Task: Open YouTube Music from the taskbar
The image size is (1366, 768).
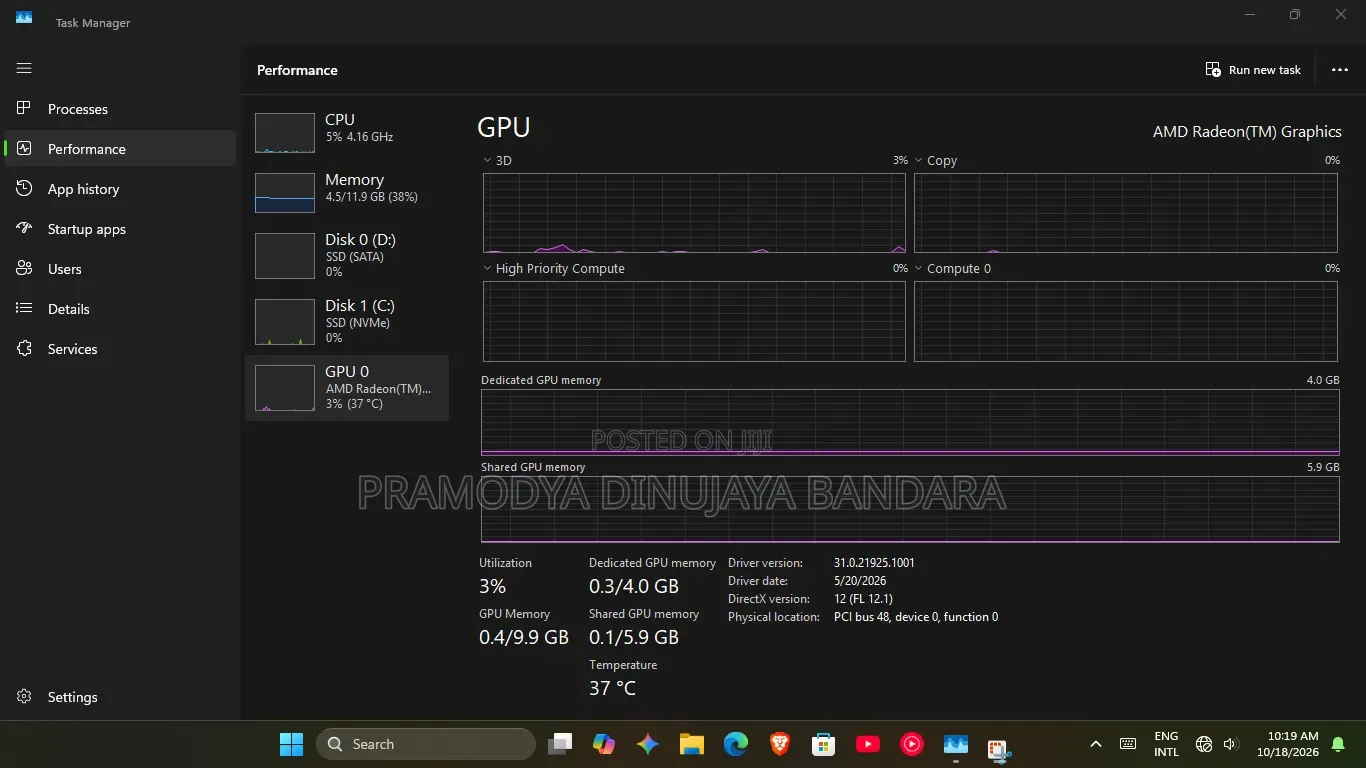Action: (x=912, y=744)
